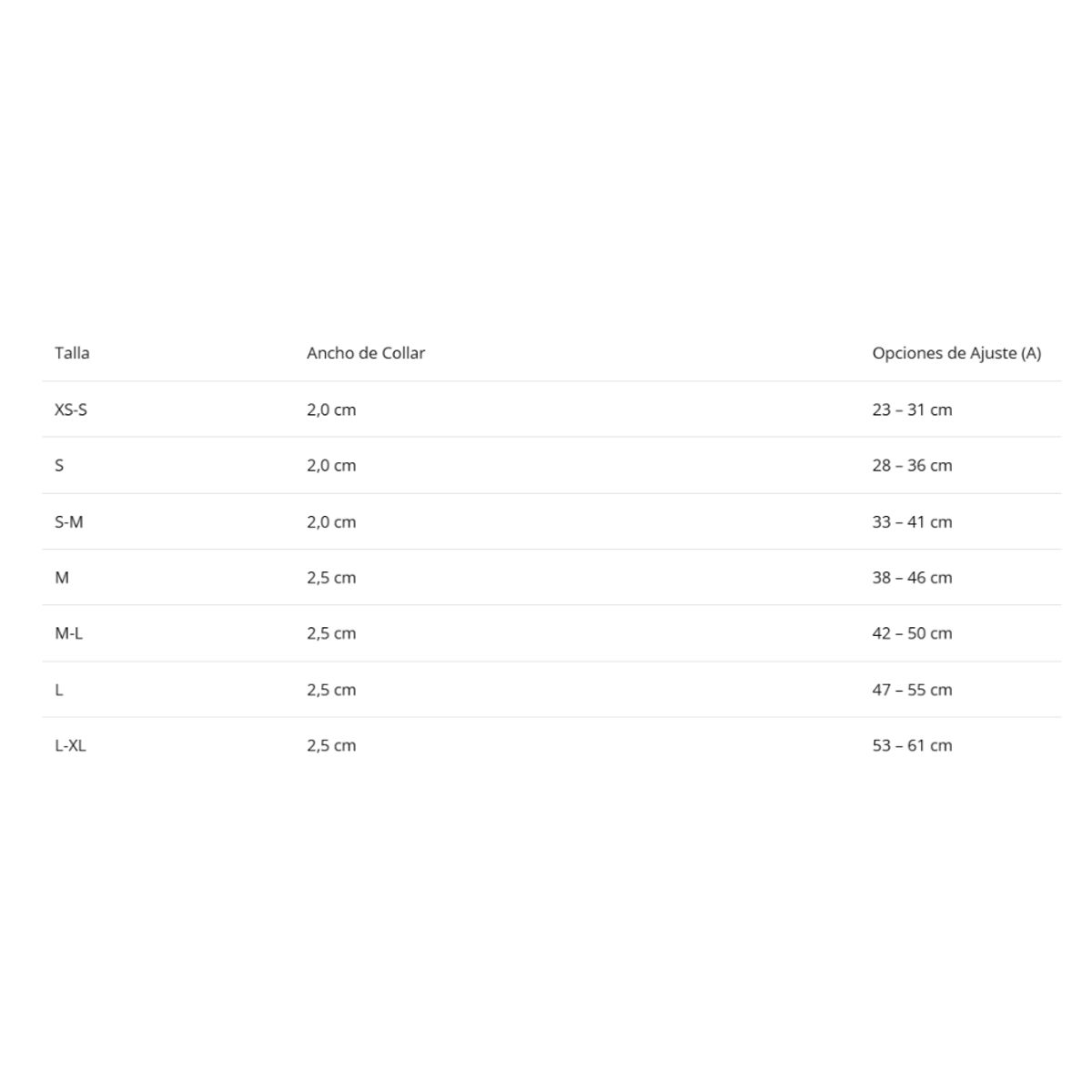The image size is (1092, 1092).
Task: Click the 23 – 31 cm value
Action: point(912,409)
